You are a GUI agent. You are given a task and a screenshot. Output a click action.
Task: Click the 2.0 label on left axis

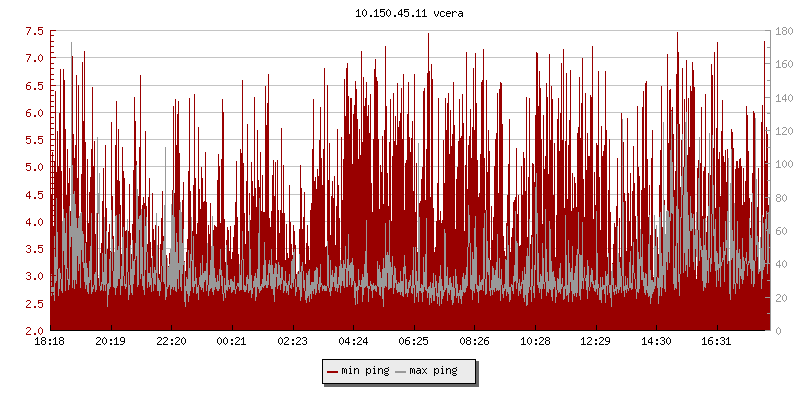tap(33, 331)
